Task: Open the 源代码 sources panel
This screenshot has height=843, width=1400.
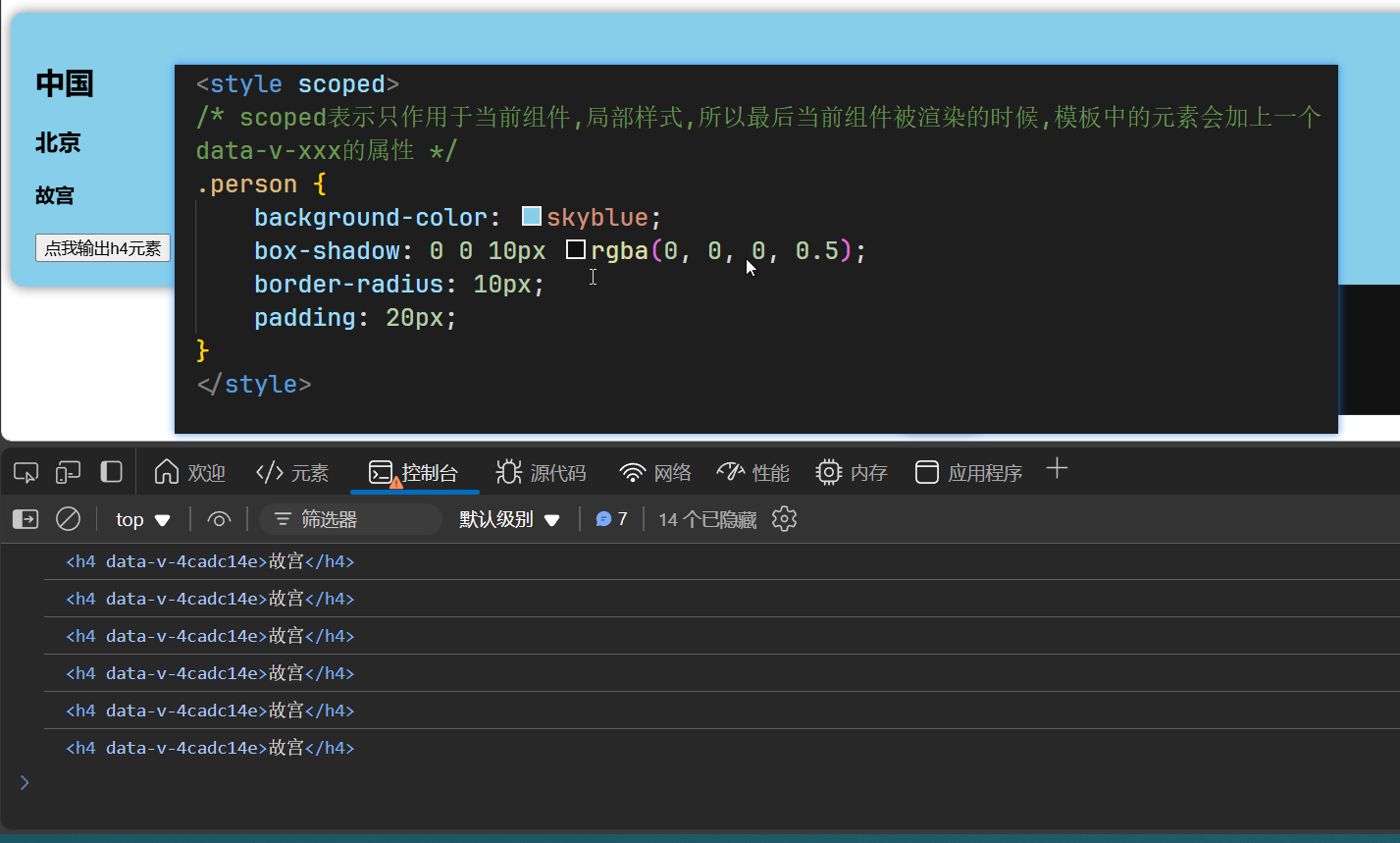Action: pos(541,473)
